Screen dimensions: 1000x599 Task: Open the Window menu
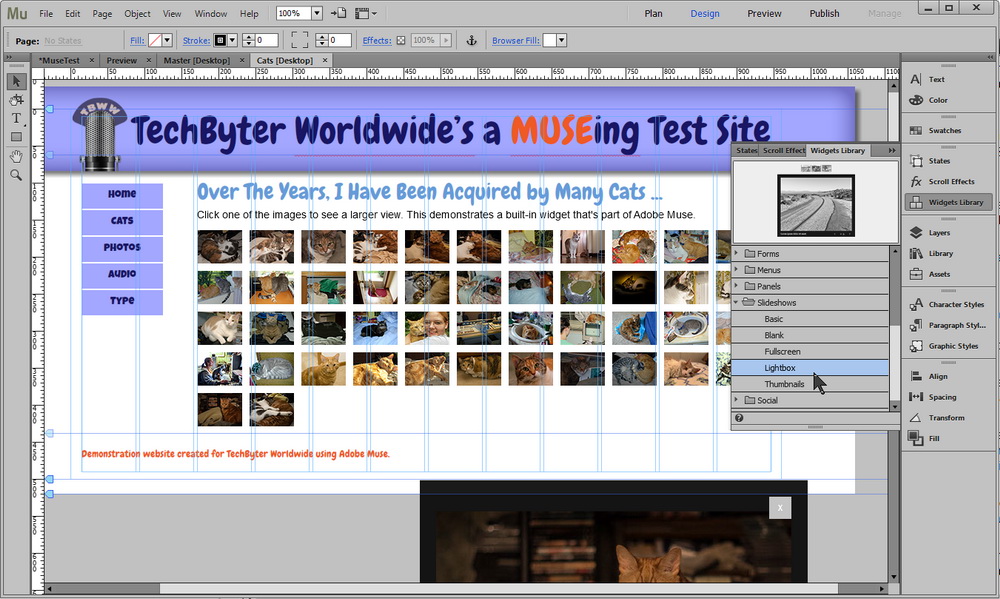click(210, 13)
